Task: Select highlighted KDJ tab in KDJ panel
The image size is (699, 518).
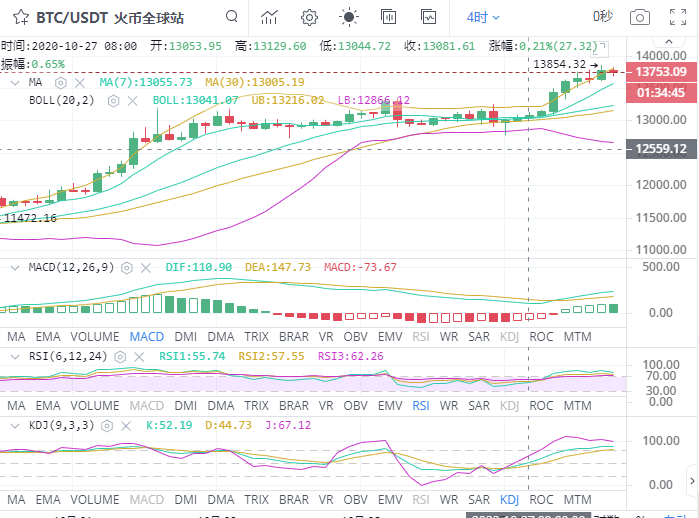Action: pyautogui.click(x=510, y=500)
